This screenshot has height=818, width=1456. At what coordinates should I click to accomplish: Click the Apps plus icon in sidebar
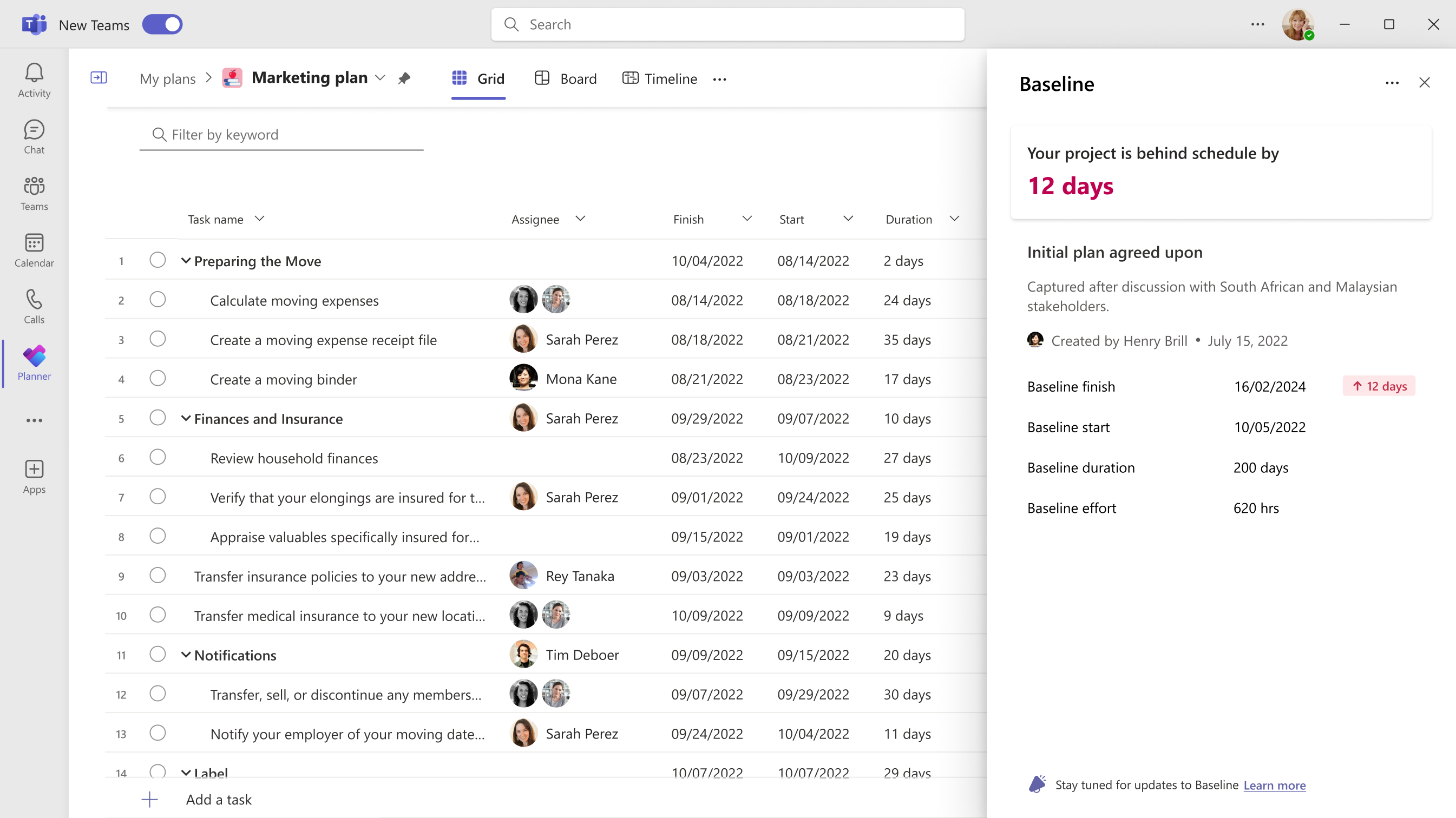pos(34,476)
